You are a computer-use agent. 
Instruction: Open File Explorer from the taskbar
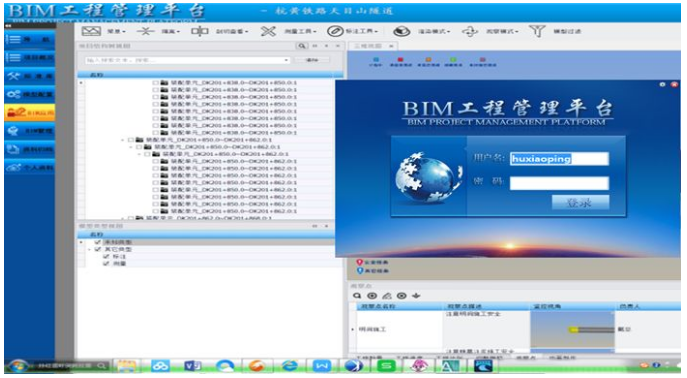point(126,366)
